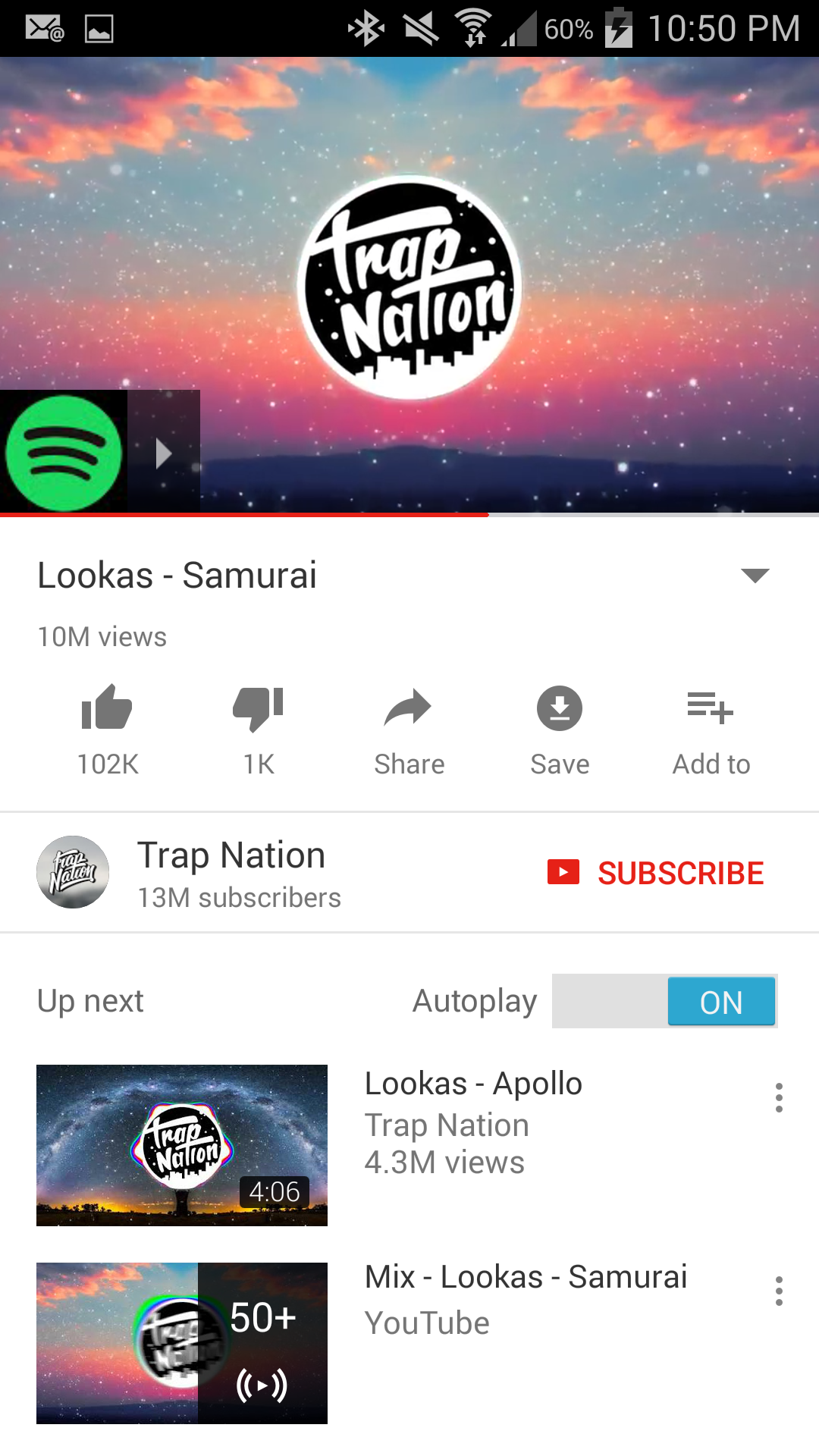Image resolution: width=819 pixels, height=1456 pixels.
Task: Turn off the Autoplay switch
Action: pos(664,1001)
